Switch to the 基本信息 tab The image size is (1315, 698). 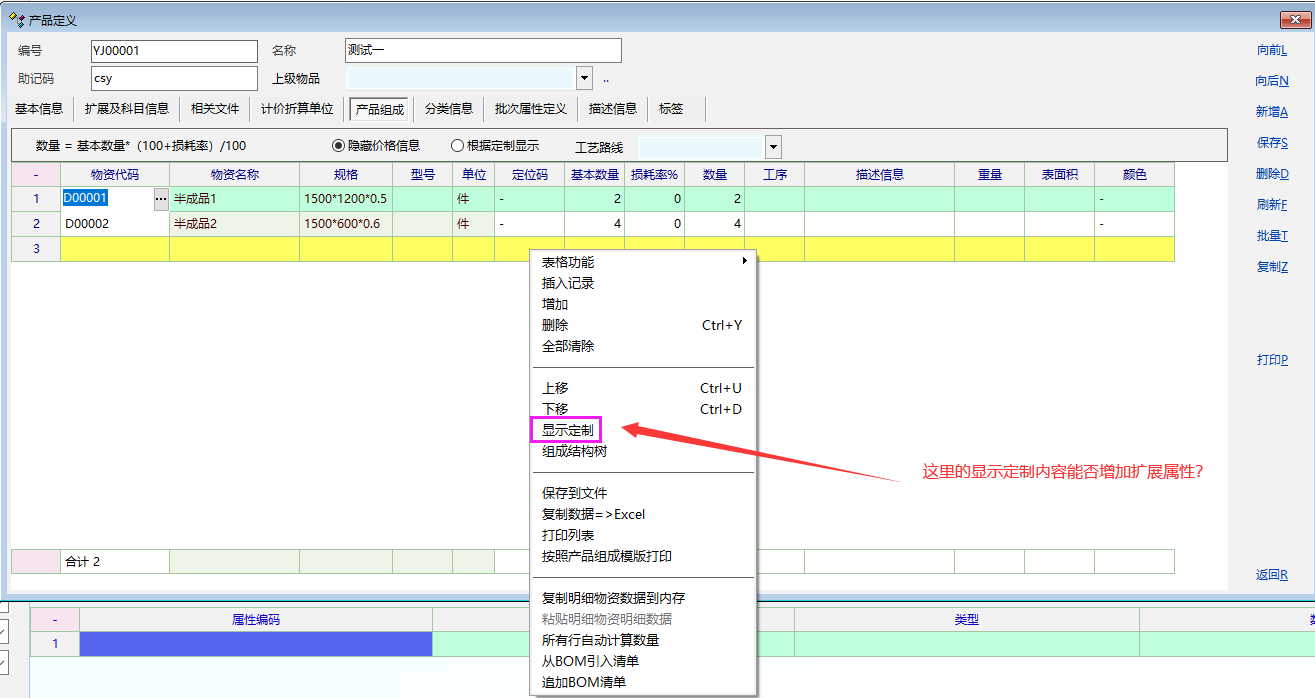pos(39,109)
